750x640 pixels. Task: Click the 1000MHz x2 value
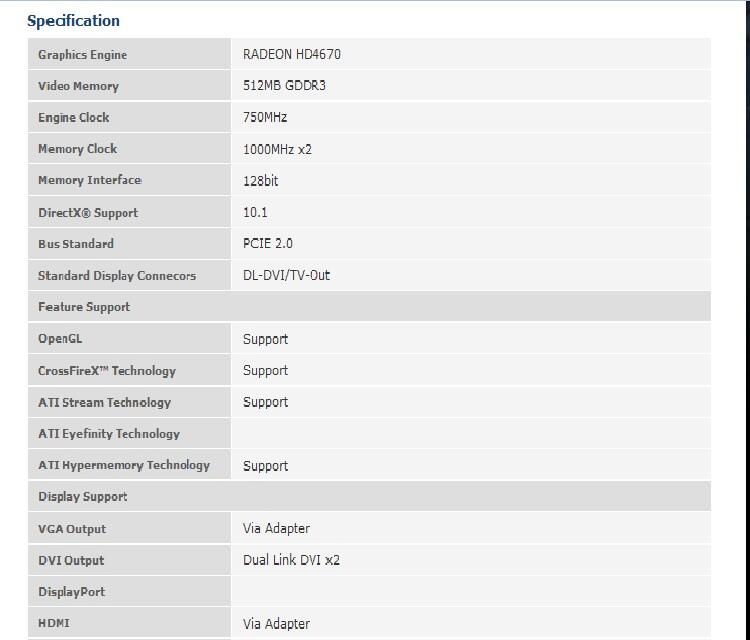pyautogui.click(x=277, y=149)
